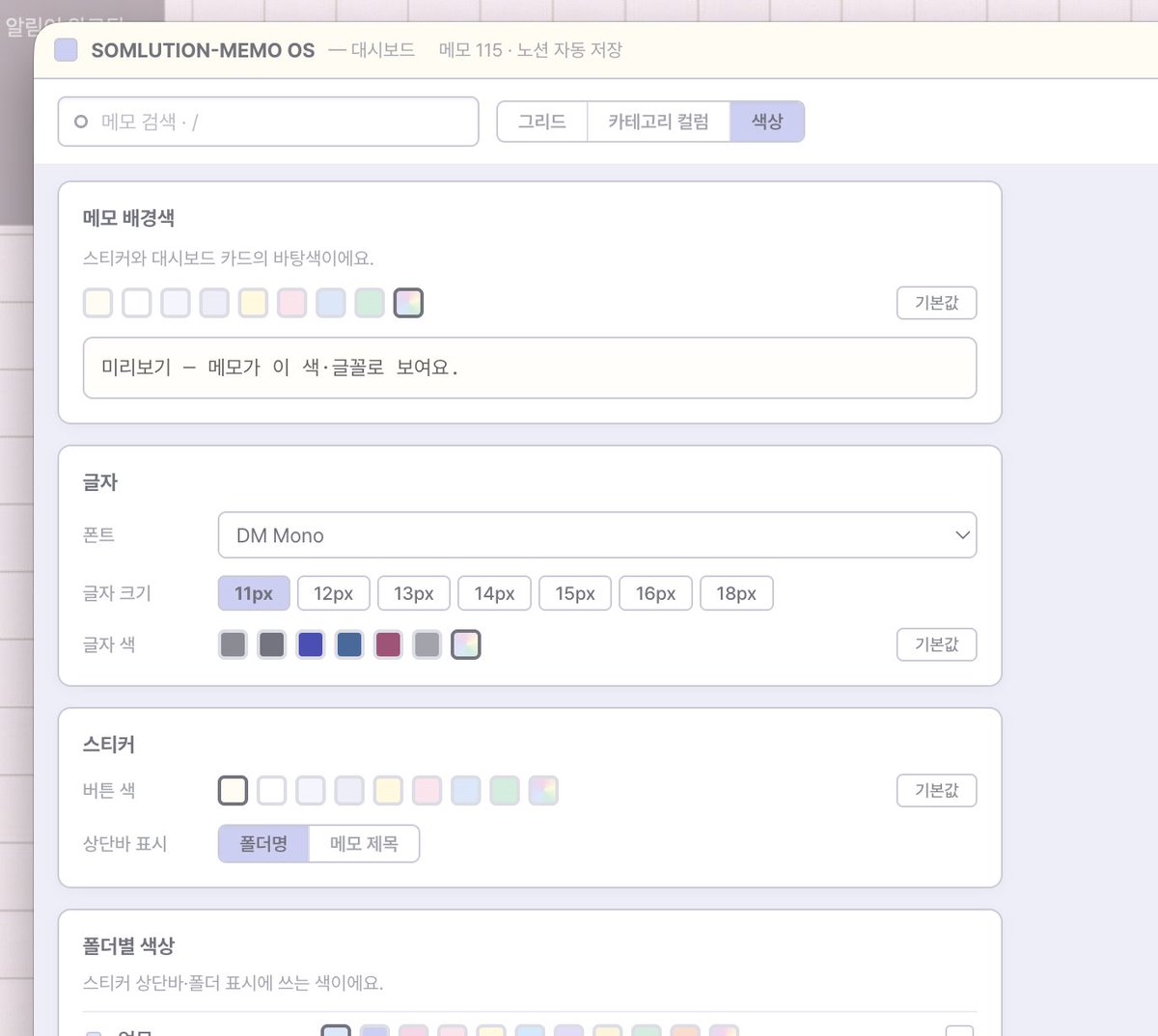The height and width of the screenshot is (1036, 1158).
Task: Choose the mint green 메모 배경색 swatch
Action: [370, 303]
